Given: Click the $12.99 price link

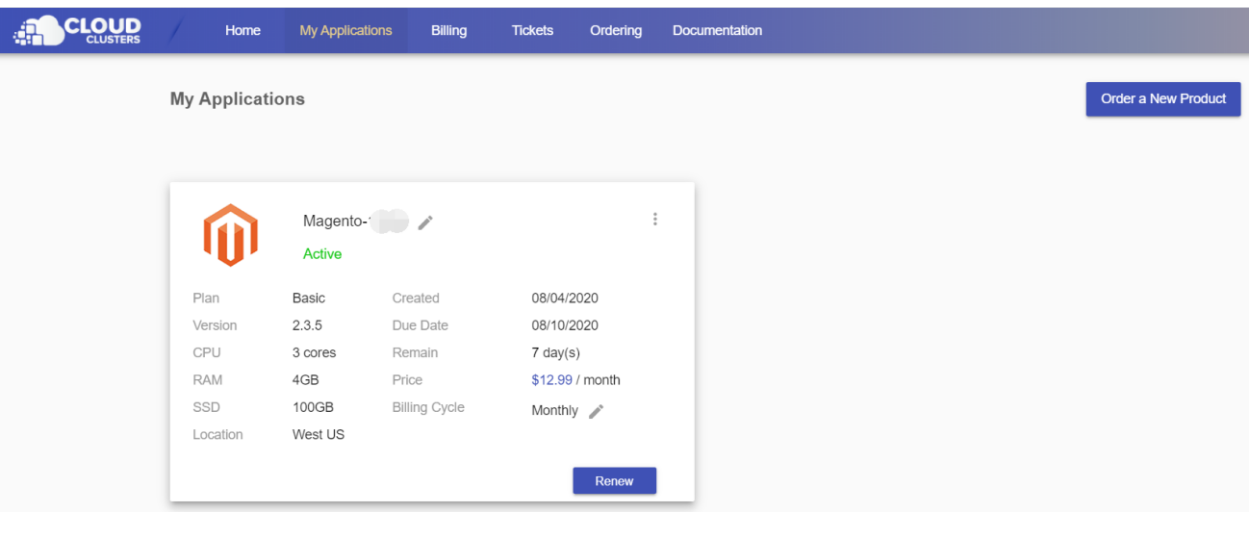Looking at the screenshot, I should click(551, 380).
